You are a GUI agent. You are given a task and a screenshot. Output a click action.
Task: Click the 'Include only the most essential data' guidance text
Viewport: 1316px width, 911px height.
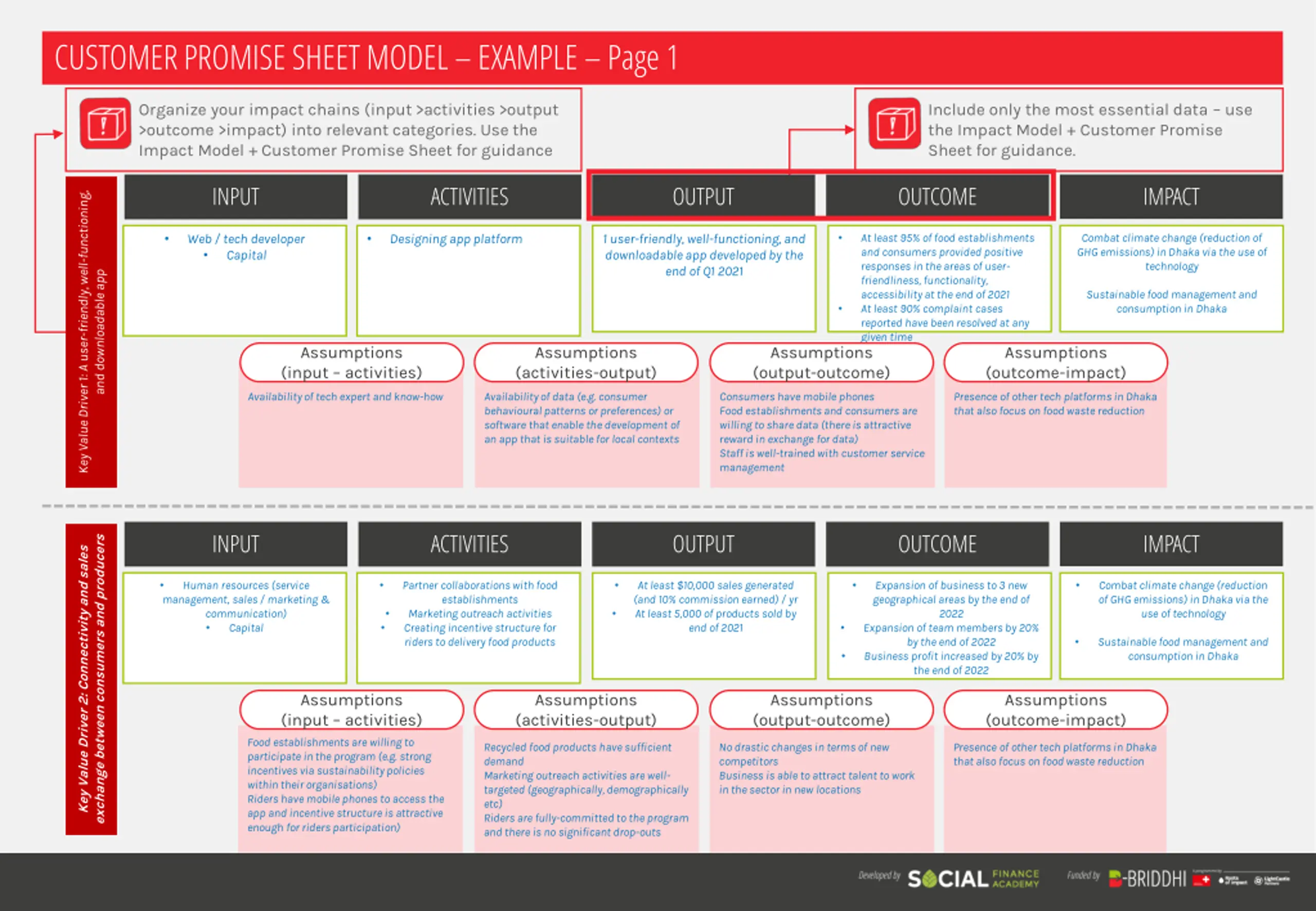pyautogui.click(x=1089, y=130)
